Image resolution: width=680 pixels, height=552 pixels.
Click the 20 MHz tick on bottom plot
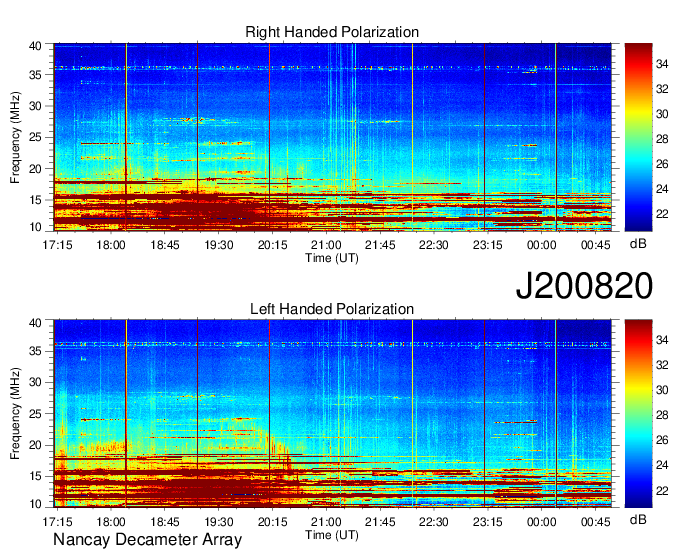(36, 445)
